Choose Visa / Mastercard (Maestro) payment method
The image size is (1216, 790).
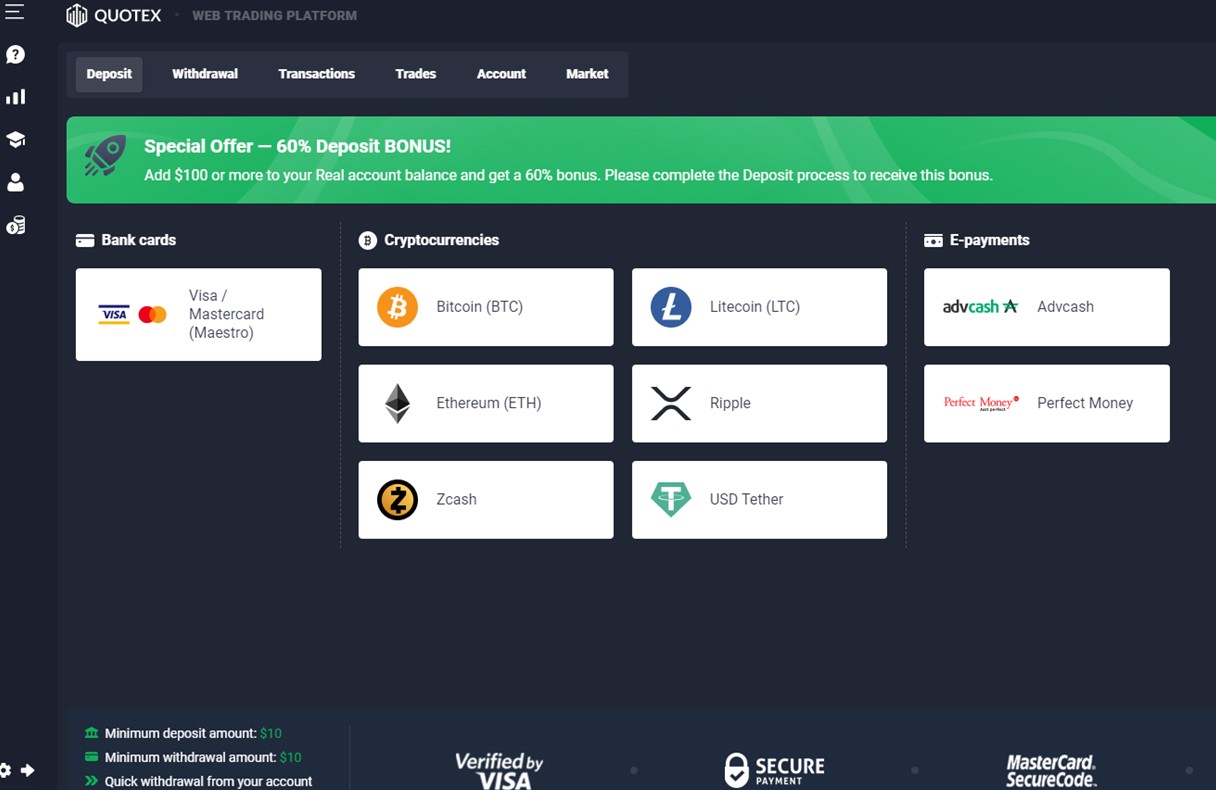click(x=199, y=314)
